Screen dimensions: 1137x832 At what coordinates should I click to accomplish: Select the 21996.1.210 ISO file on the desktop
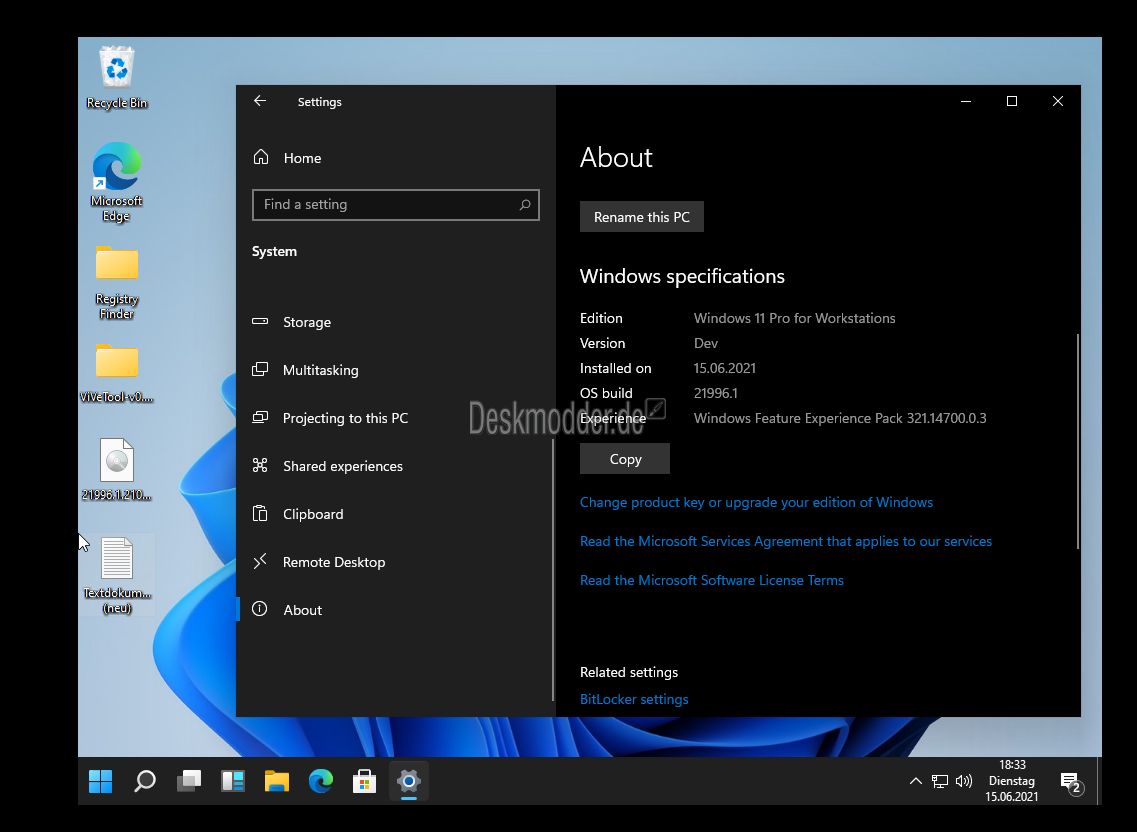[117, 469]
